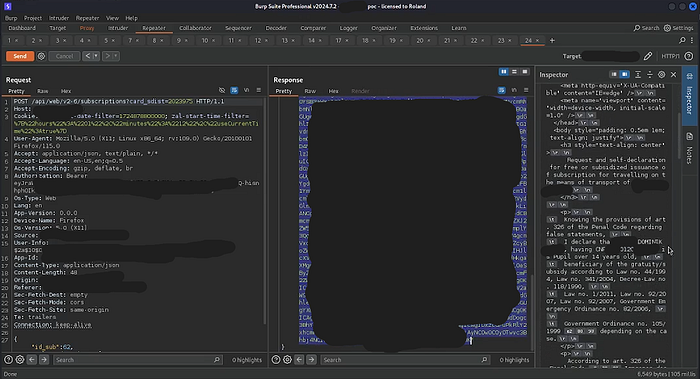Open Inspector settings gear
The width and height of the screenshot is (700, 379).
[x=662, y=75]
